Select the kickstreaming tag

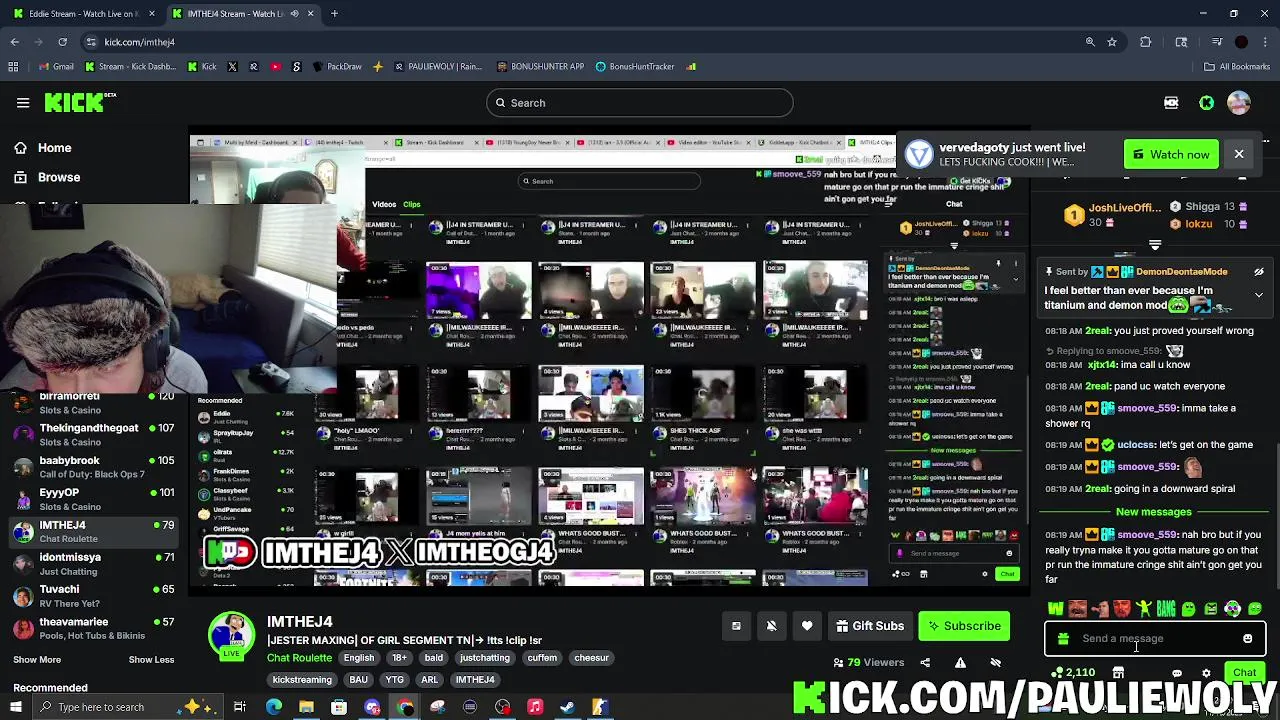[x=302, y=680]
